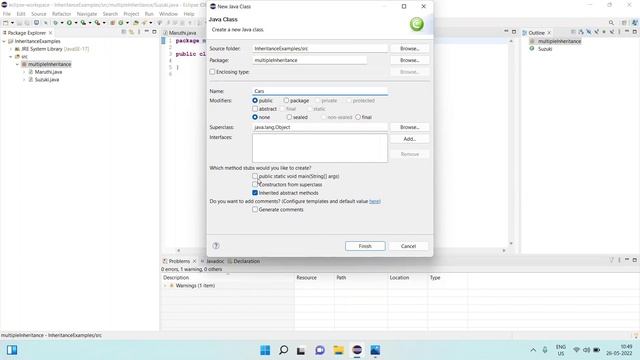The image size is (640, 360).
Task: Click the Coverage run icon in the toolbar
Action: [x=83, y=23]
